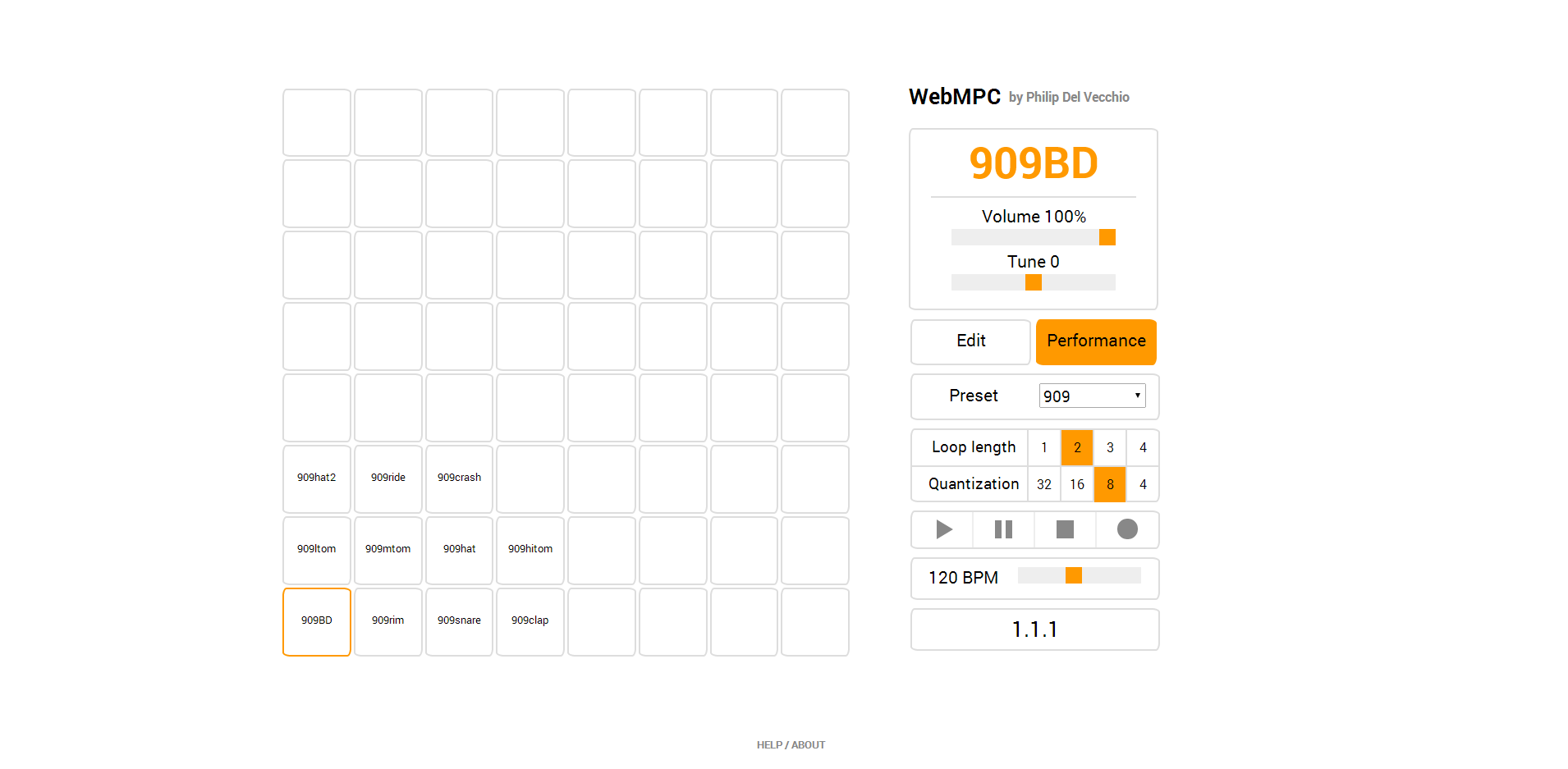Screen dimensions: 1568x769
Task: Click the Tune slider handle
Action: pos(1034,282)
